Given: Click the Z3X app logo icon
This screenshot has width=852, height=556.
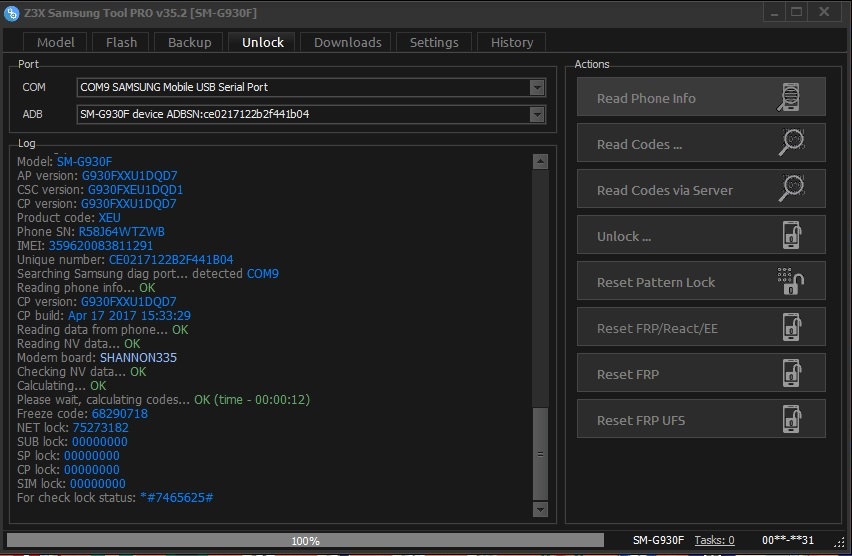Looking at the screenshot, I should coord(11,13).
